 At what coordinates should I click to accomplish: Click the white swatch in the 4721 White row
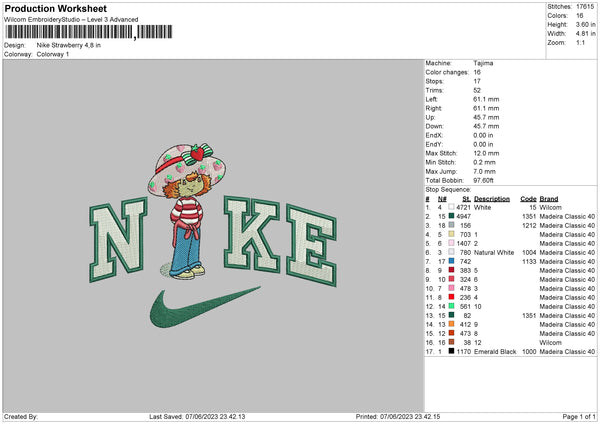(x=452, y=207)
